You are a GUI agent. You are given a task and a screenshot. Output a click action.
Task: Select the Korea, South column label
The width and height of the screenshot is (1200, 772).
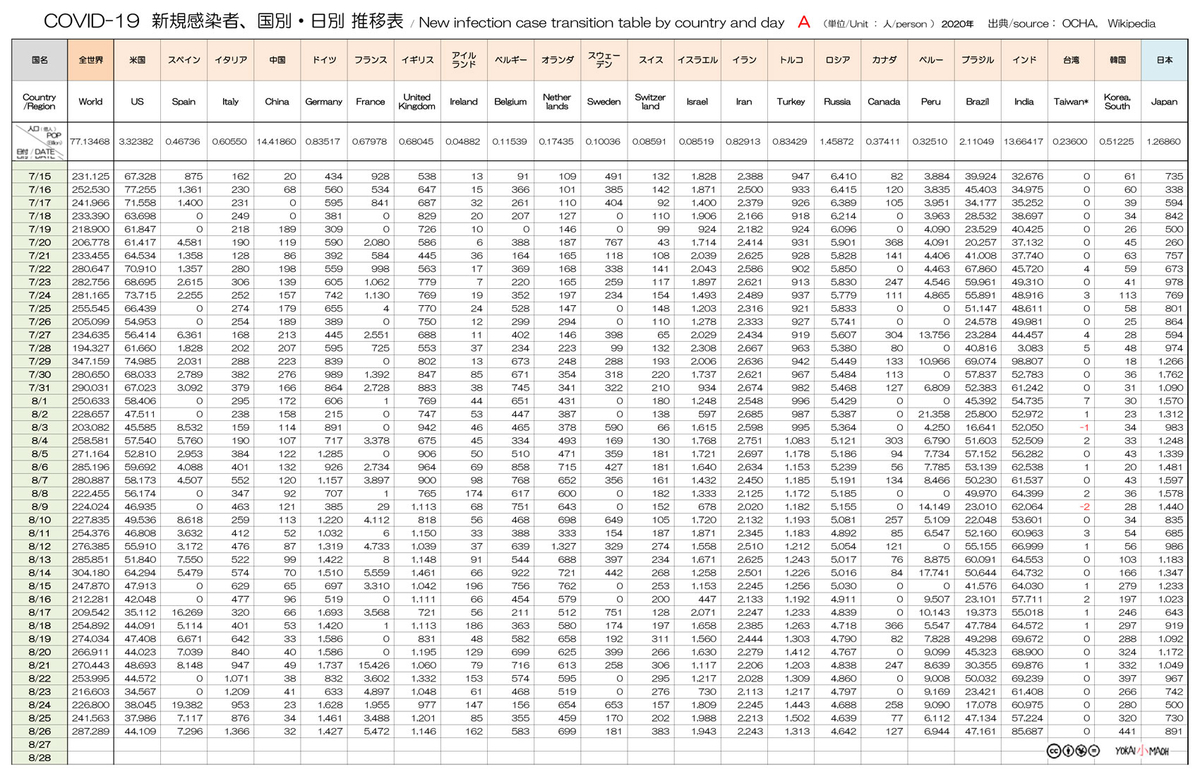pos(1117,101)
